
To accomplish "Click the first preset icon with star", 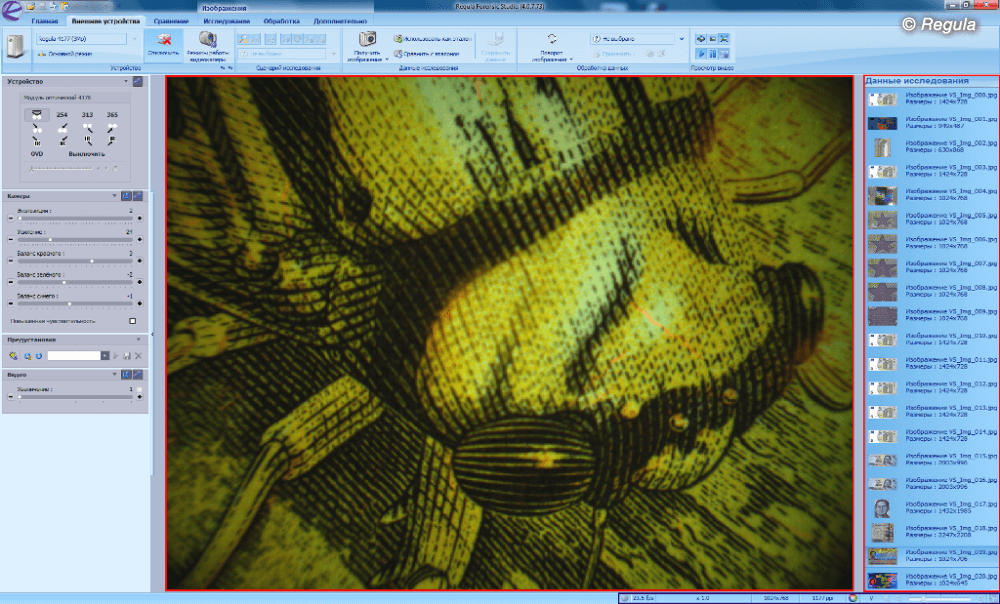I will tap(14, 355).
